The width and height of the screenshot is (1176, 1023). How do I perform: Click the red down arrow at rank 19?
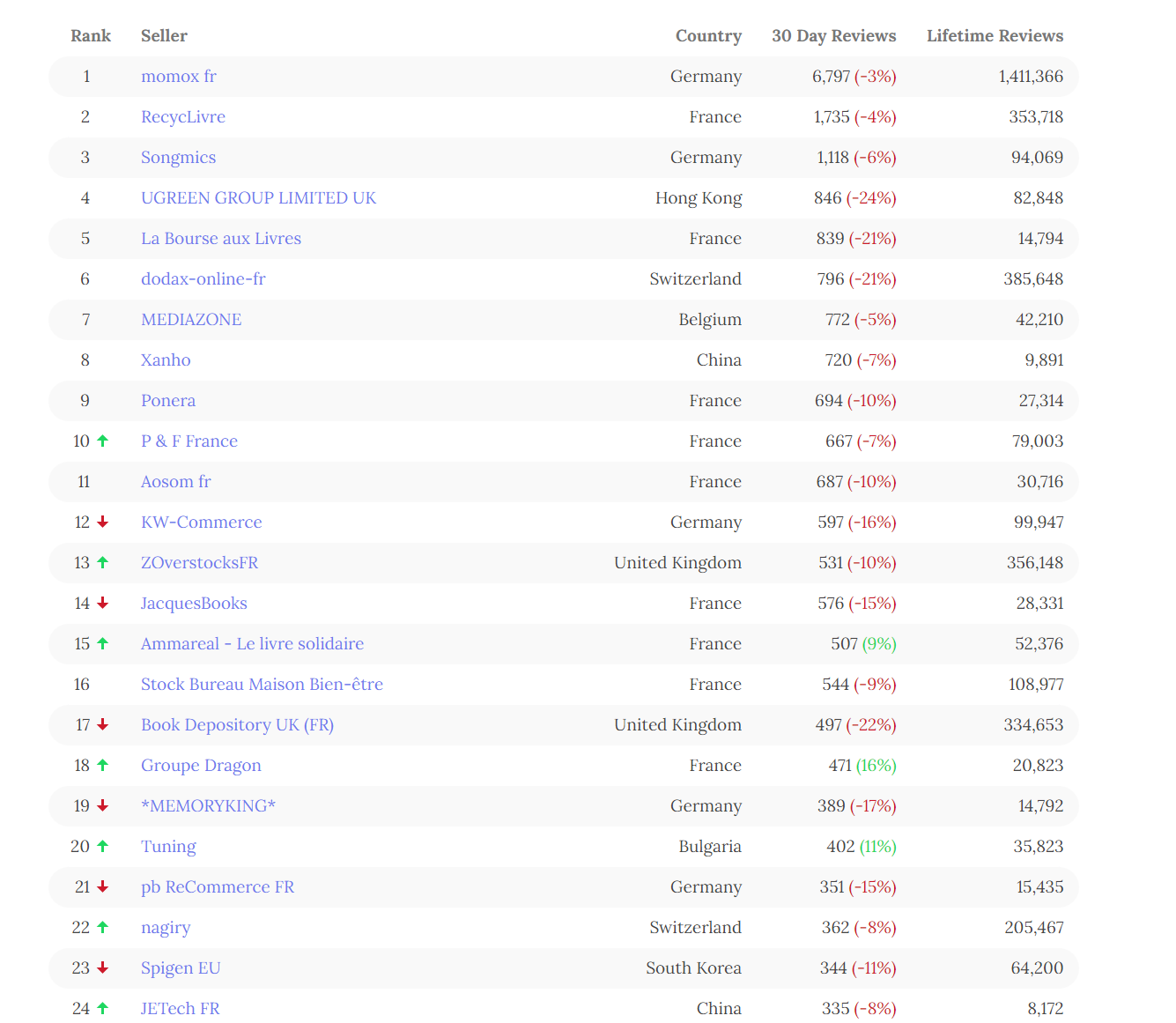click(x=102, y=805)
